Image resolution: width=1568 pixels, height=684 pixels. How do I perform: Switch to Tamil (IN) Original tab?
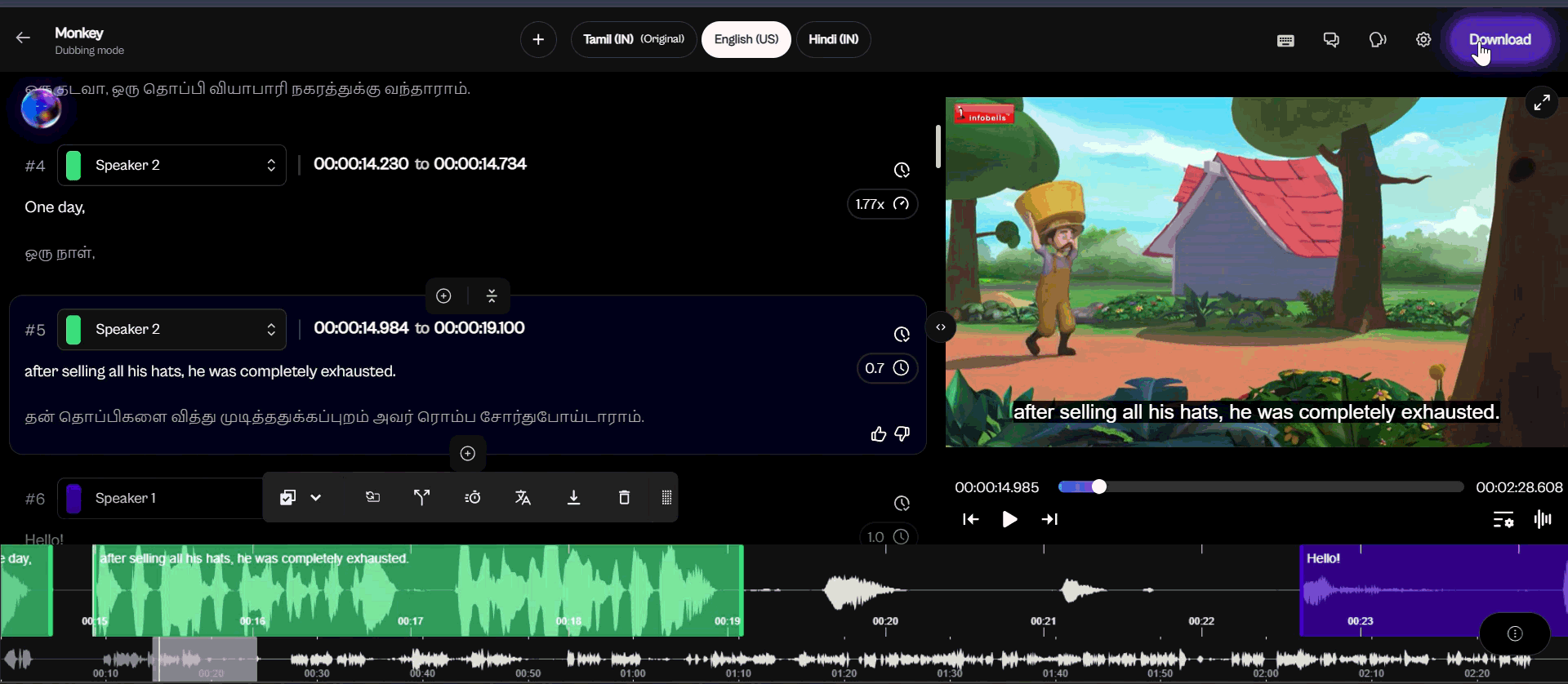pos(633,40)
